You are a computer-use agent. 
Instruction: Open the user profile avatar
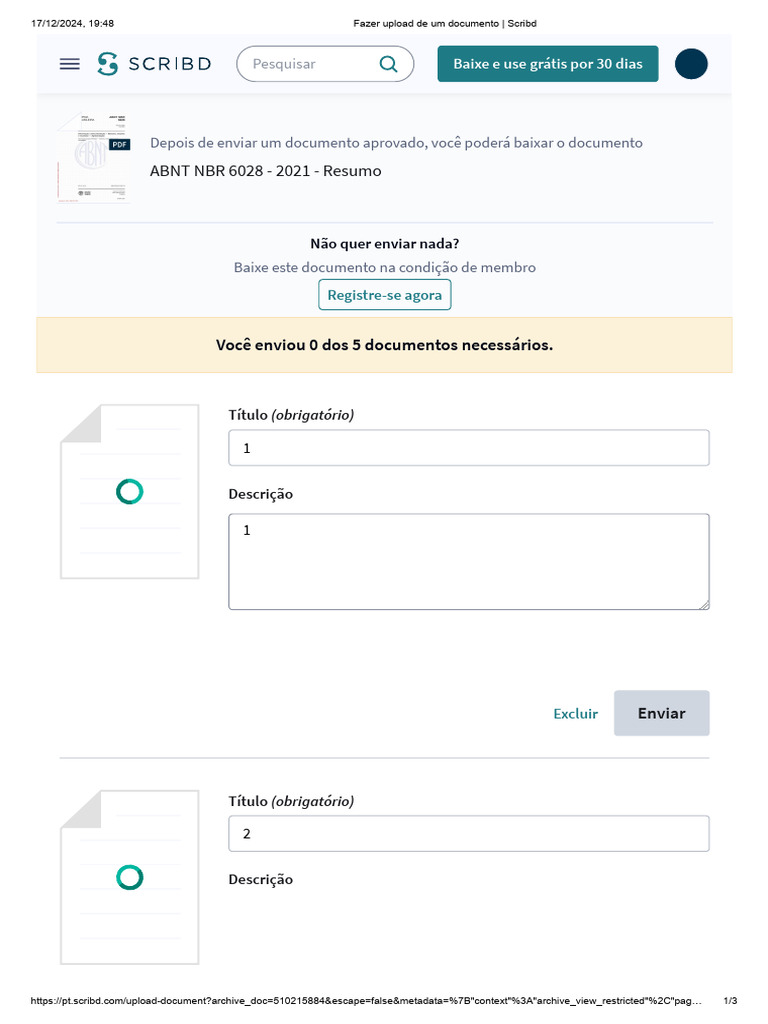point(691,64)
